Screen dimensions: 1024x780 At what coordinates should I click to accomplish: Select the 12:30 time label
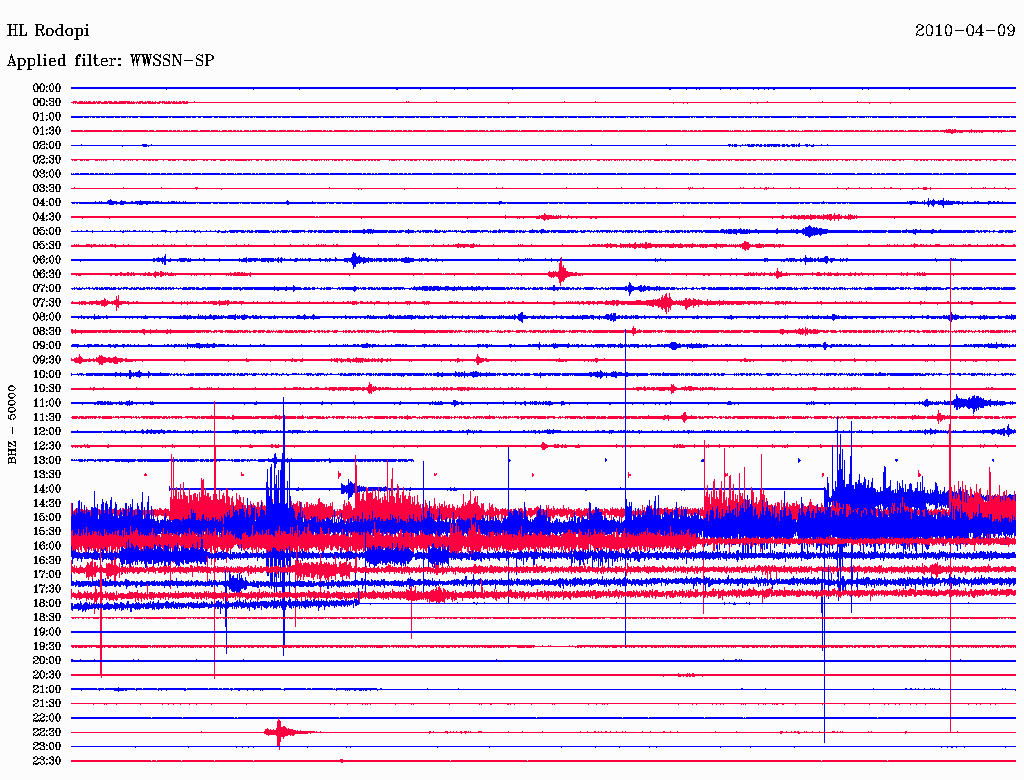tap(47, 446)
